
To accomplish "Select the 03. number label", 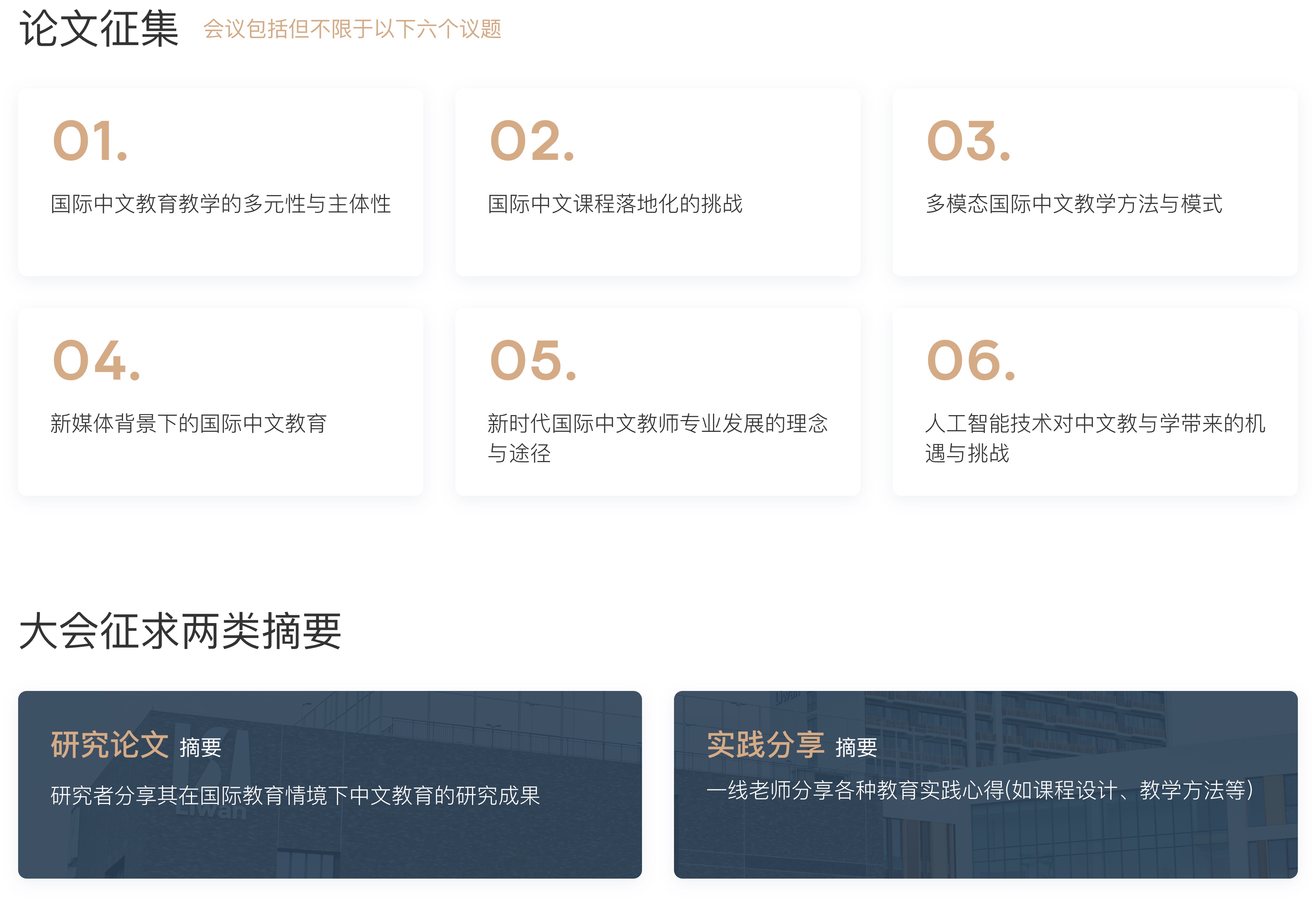I will [x=969, y=141].
